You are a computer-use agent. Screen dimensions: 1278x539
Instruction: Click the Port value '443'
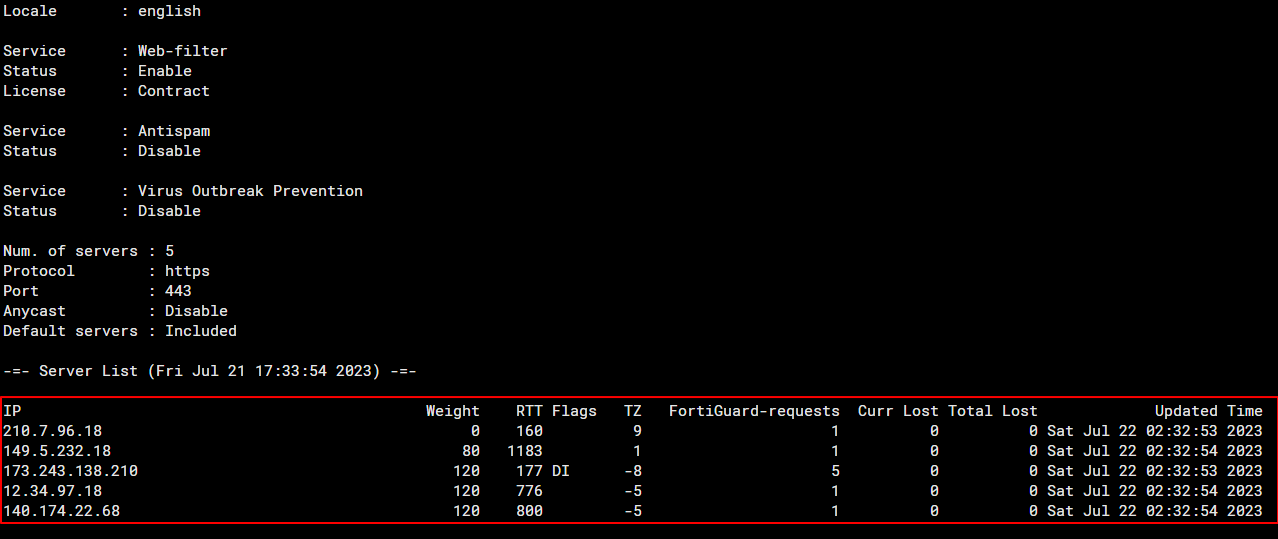178,291
